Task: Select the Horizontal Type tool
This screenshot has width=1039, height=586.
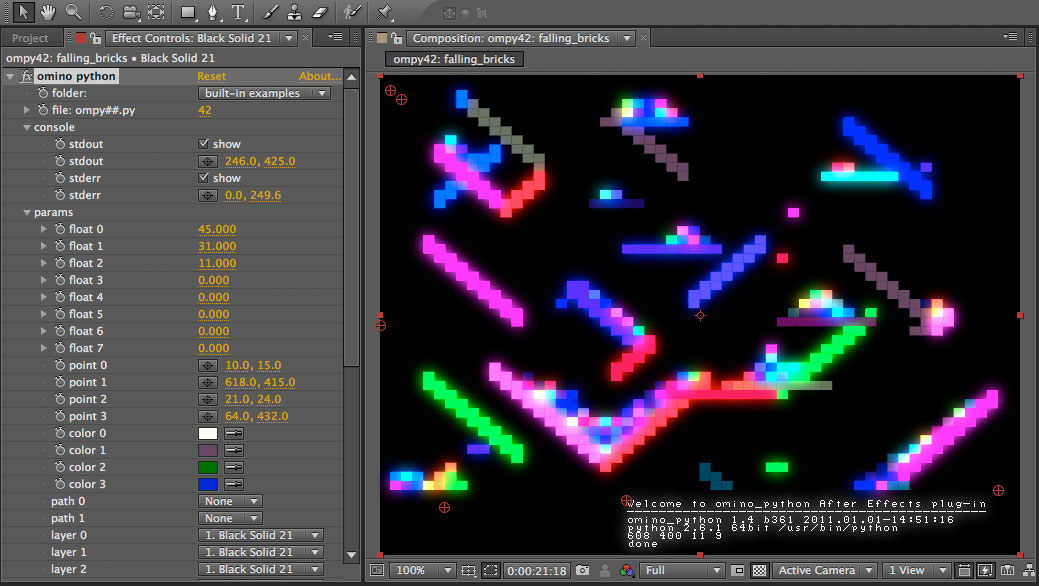Action: click(238, 12)
